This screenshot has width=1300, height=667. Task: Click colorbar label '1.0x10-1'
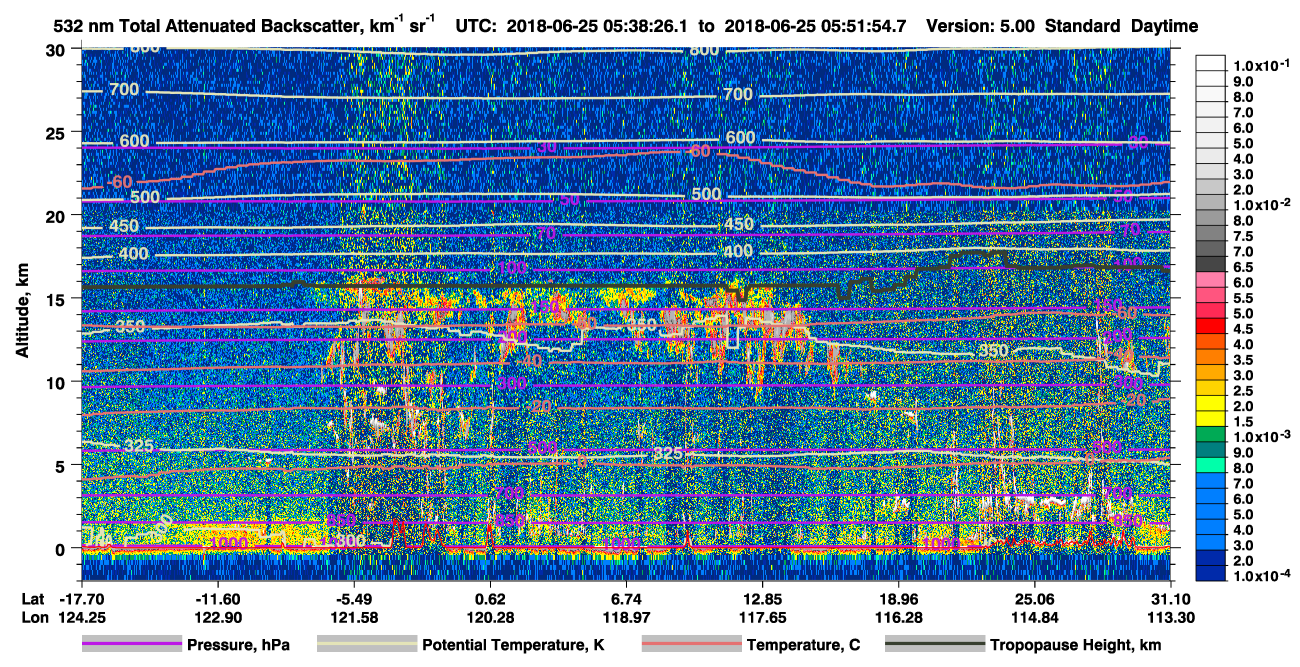tap(1261, 66)
